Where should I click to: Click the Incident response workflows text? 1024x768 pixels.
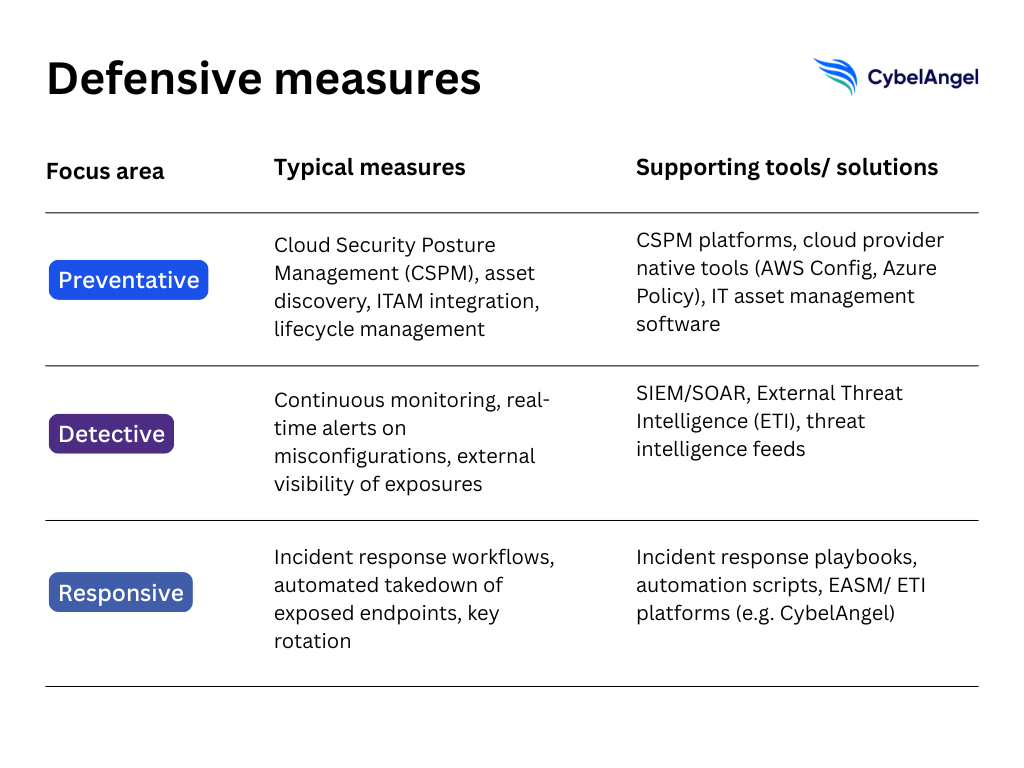[x=414, y=556]
